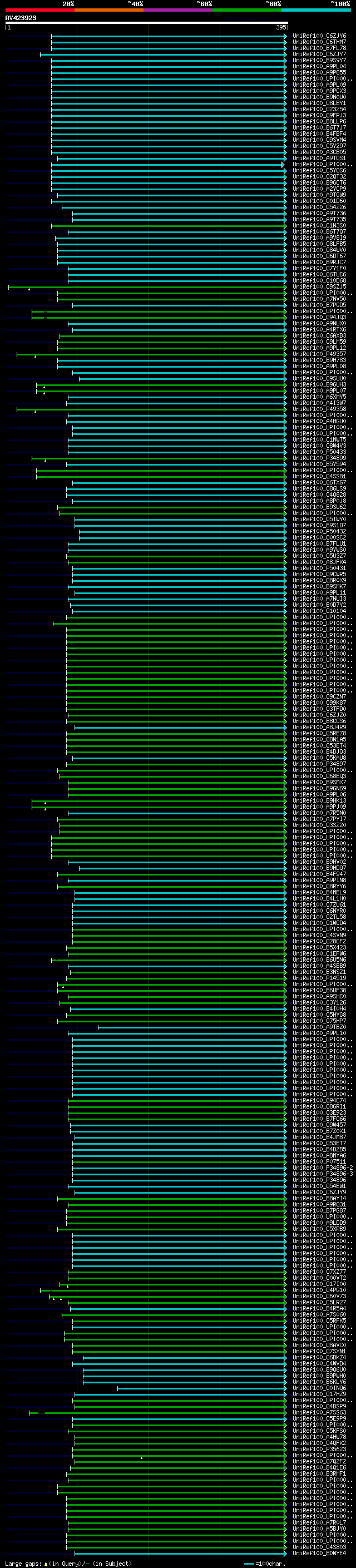Click the label UniRef100_P35623
Image resolution: width=356 pixels, height=1568 pixels.
pyautogui.click(x=319, y=1450)
